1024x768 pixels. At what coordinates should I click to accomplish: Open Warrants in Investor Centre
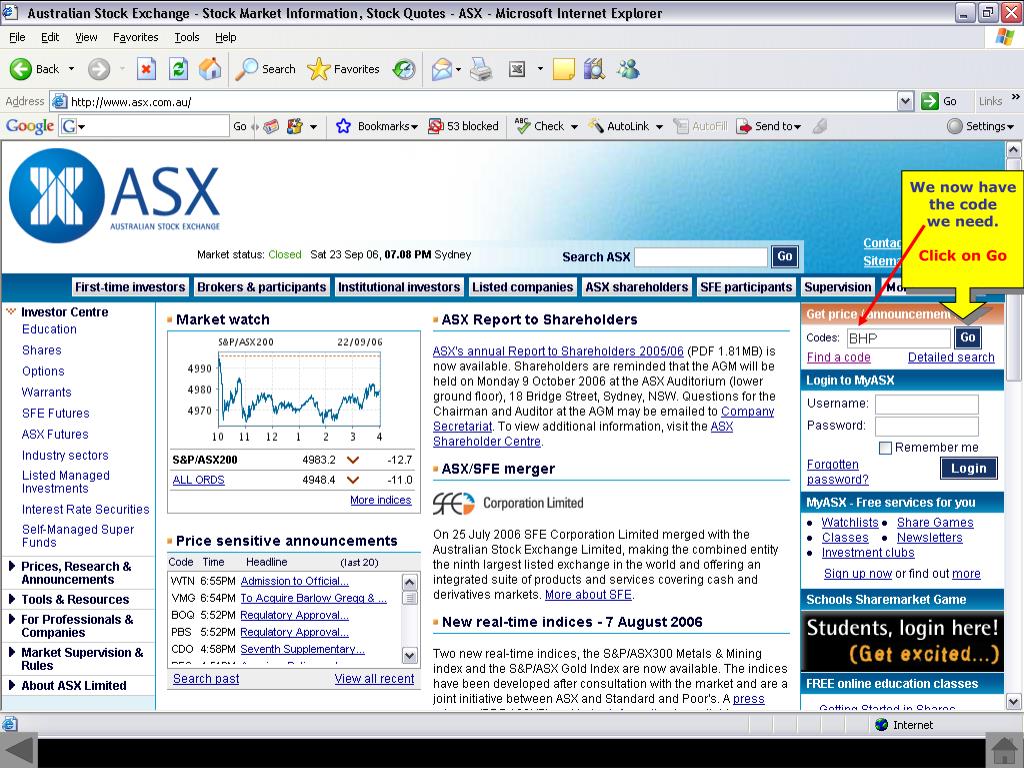point(46,392)
